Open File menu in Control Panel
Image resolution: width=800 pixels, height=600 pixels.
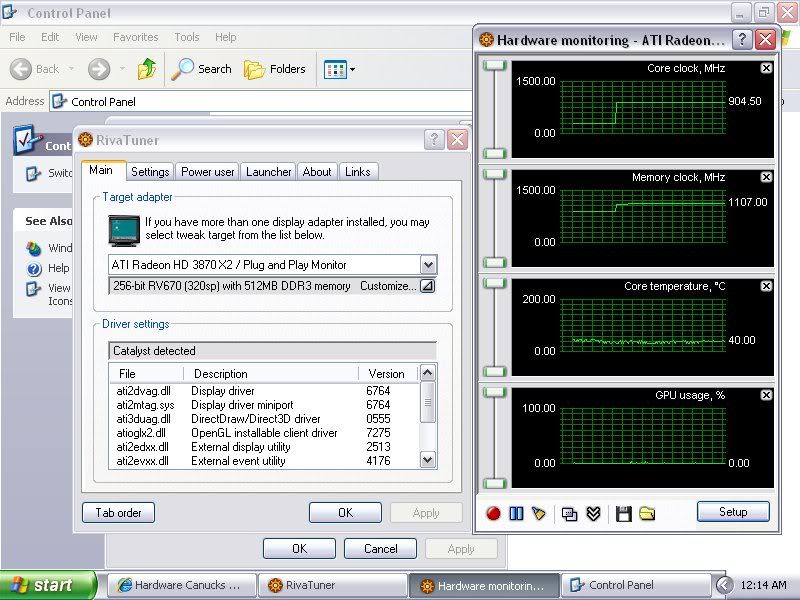(x=17, y=37)
